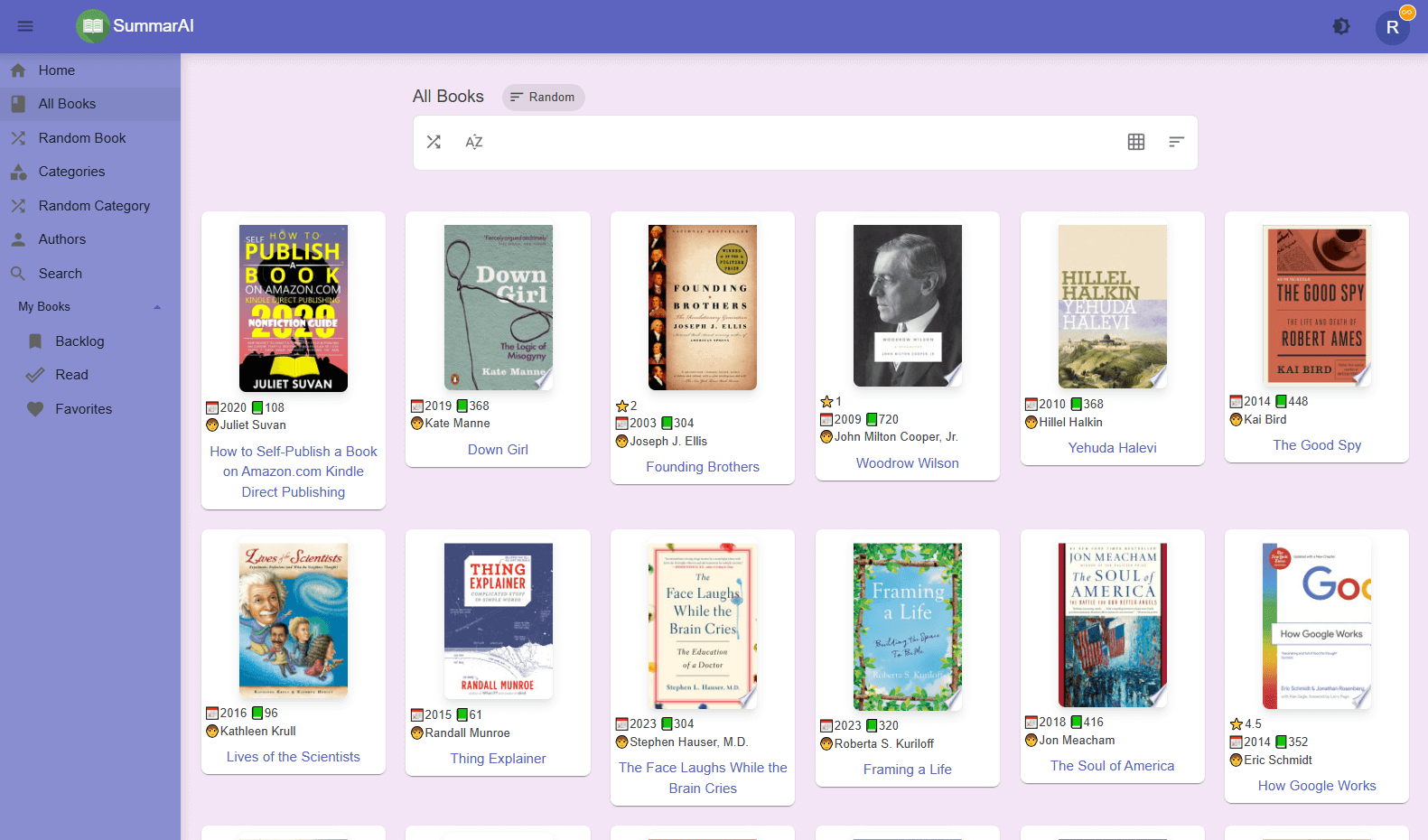
Task: Open the user avatar R menu
Action: pyautogui.click(x=1392, y=27)
